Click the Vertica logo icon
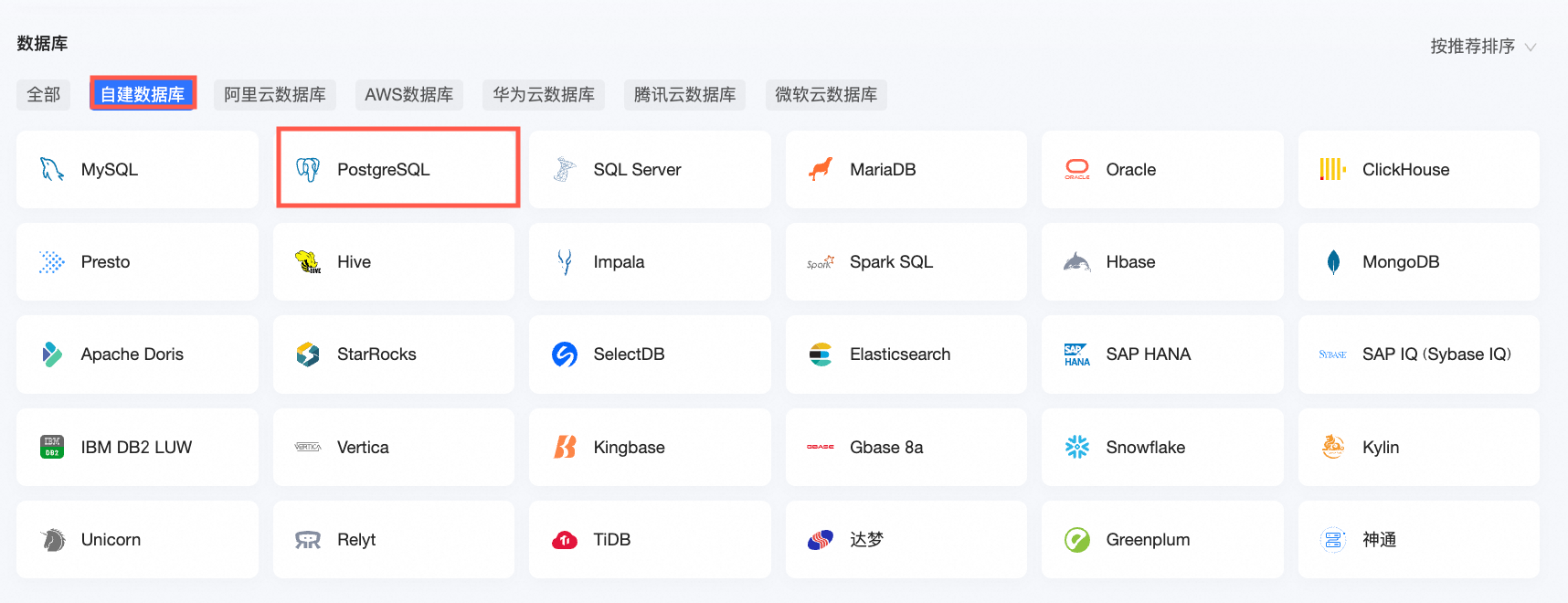1568x603 pixels. click(308, 447)
